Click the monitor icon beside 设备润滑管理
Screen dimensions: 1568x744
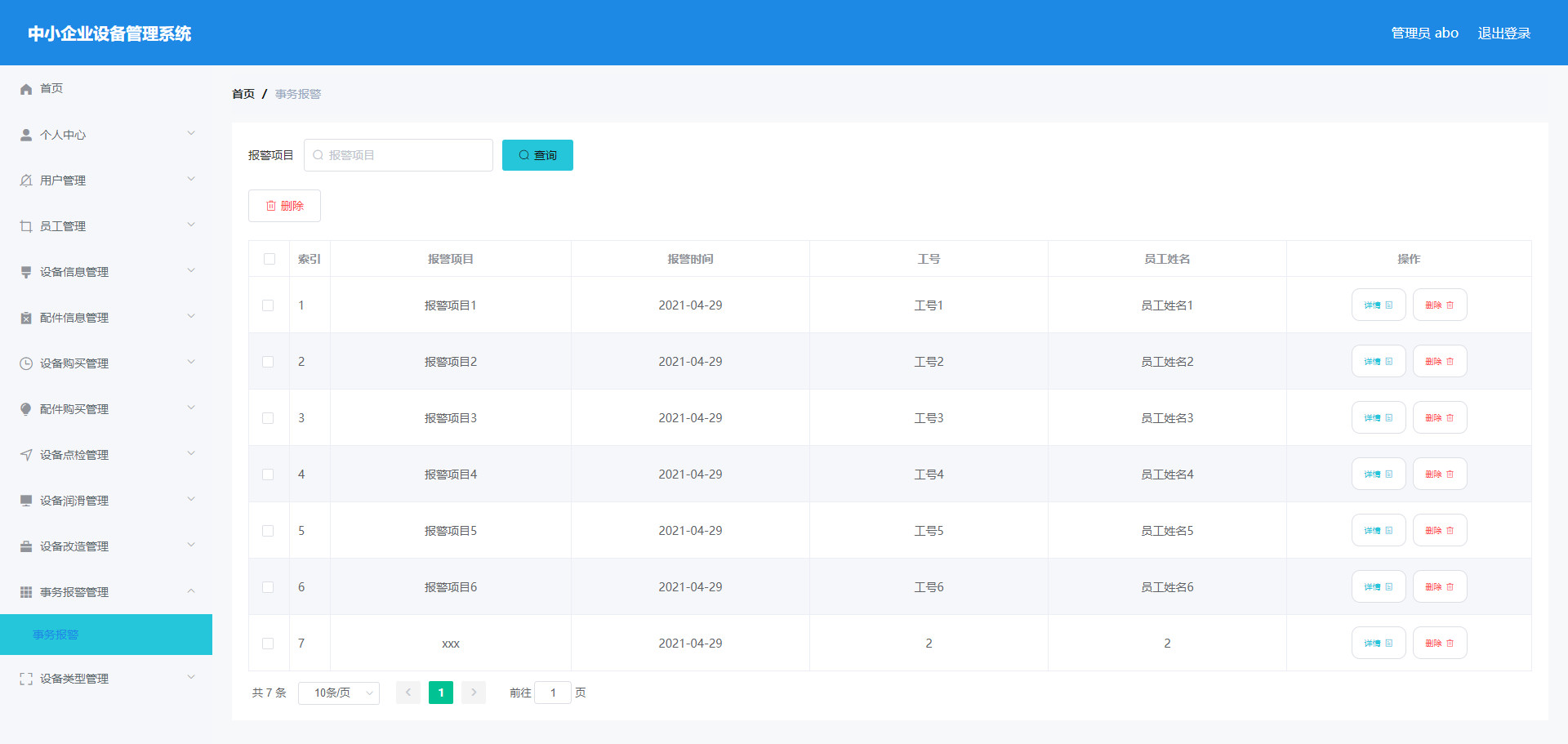point(26,501)
